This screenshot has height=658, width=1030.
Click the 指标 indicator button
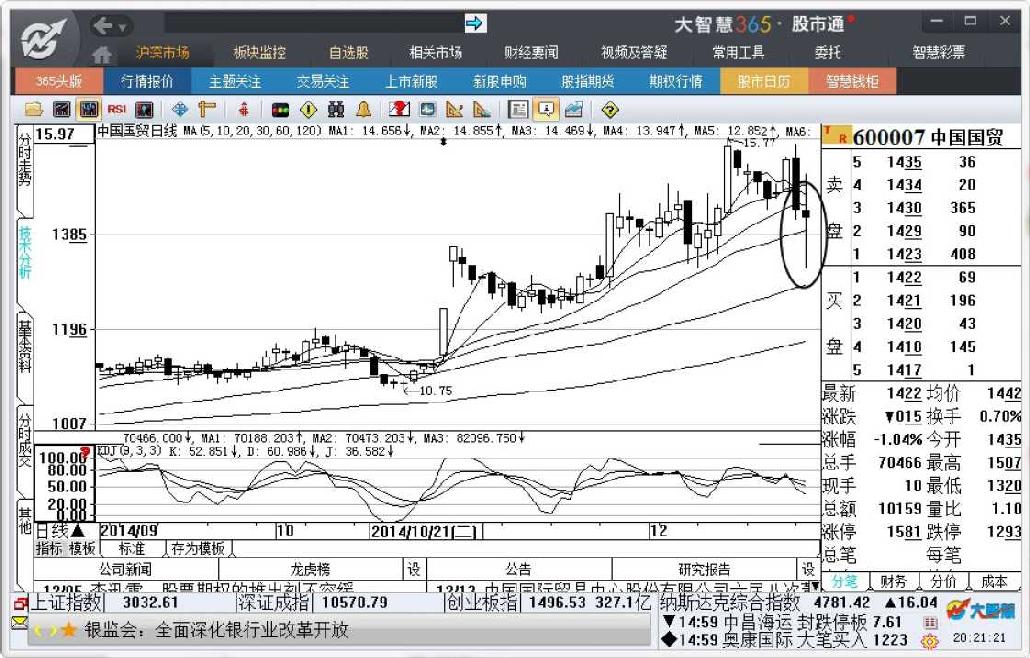[49, 548]
